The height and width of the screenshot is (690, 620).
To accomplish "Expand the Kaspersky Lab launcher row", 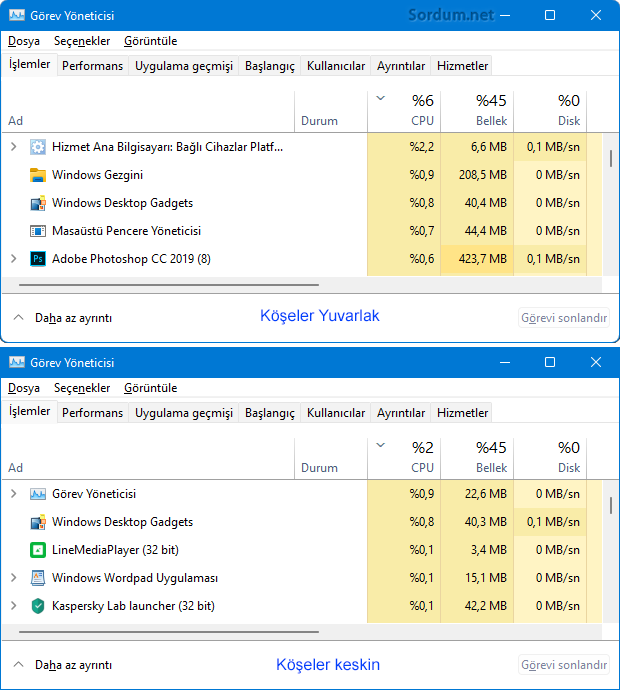I will [x=14, y=606].
